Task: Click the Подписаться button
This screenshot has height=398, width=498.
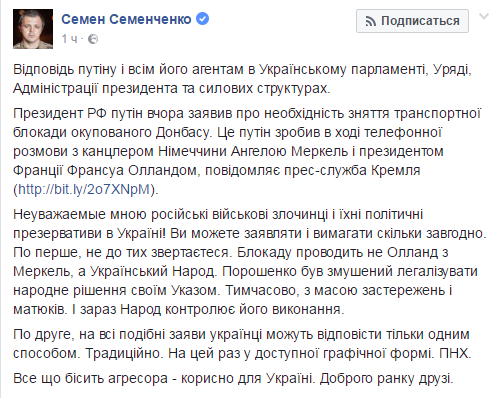Action: coord(412,21)
